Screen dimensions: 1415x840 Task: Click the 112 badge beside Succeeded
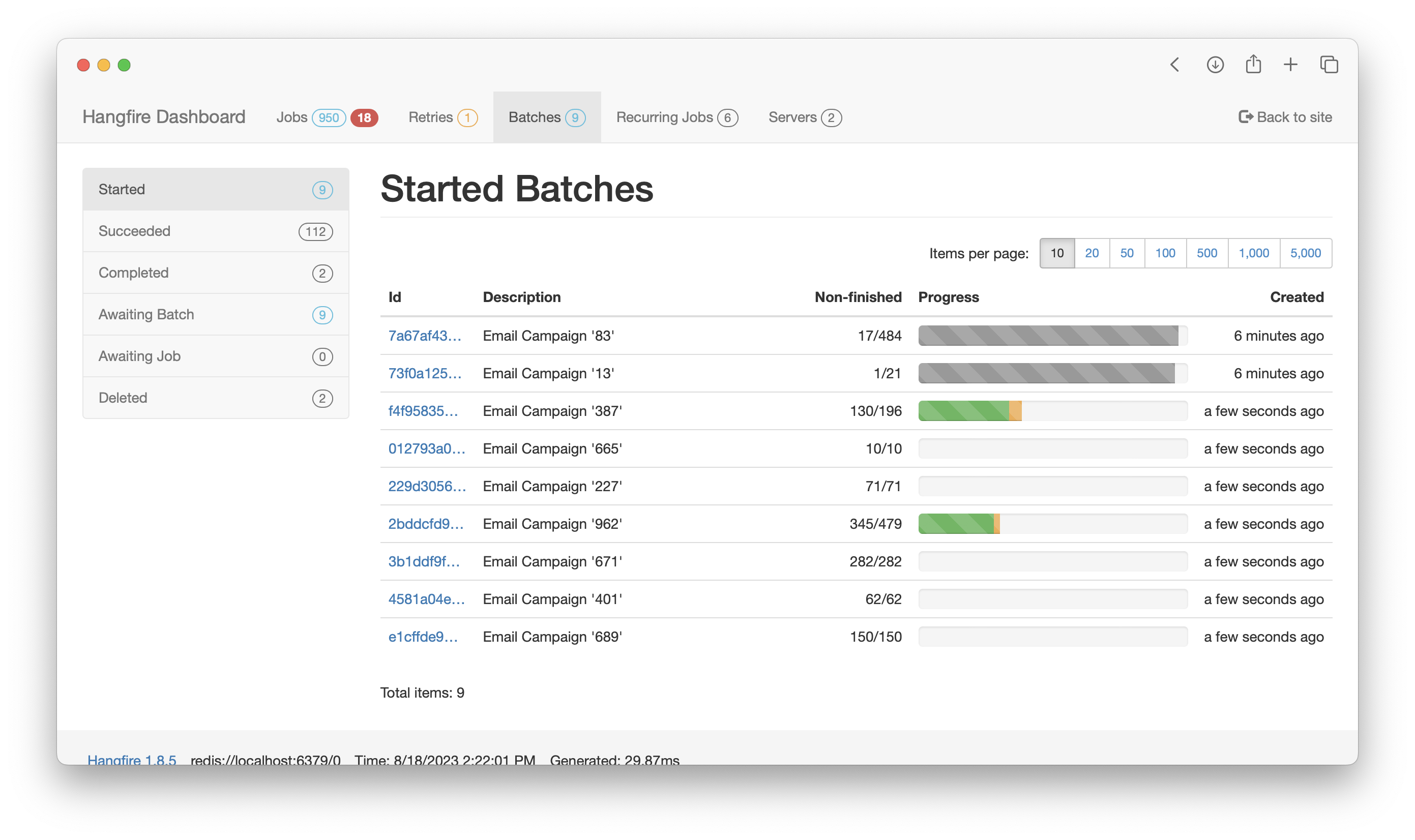315,231
